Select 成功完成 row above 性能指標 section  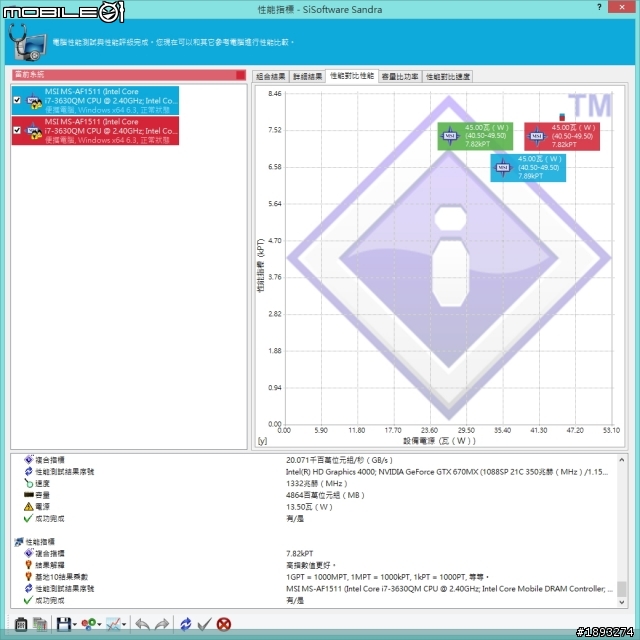[x=313, y=519]
